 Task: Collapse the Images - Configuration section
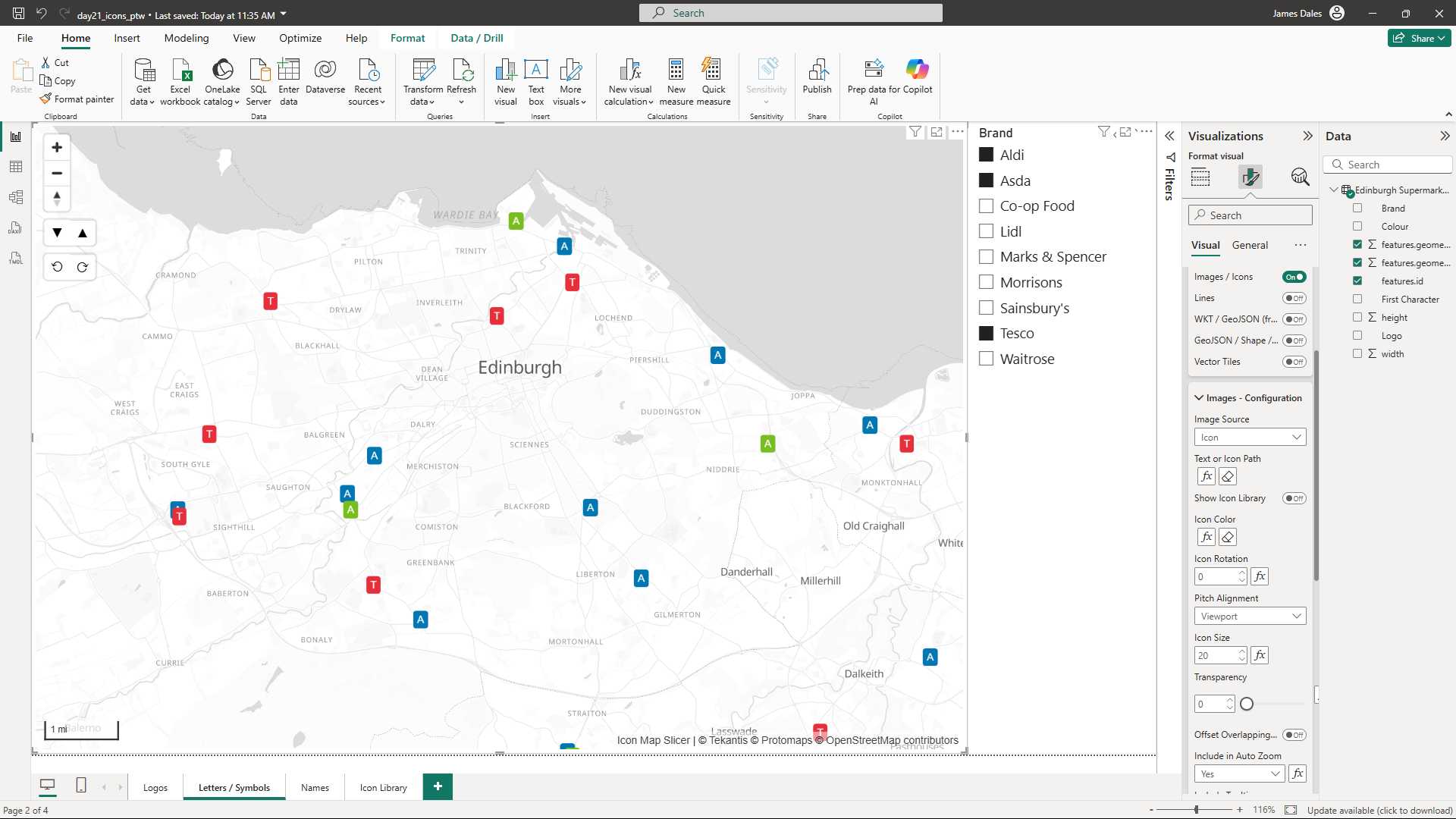(1199, 398)
